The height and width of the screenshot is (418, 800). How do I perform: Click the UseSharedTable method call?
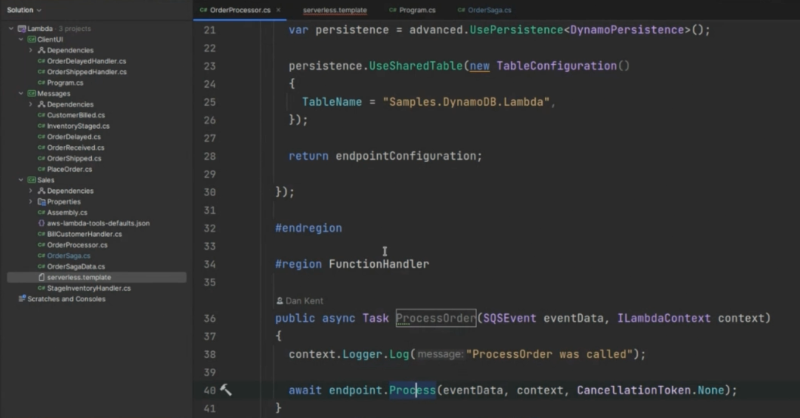pos(415,66)
